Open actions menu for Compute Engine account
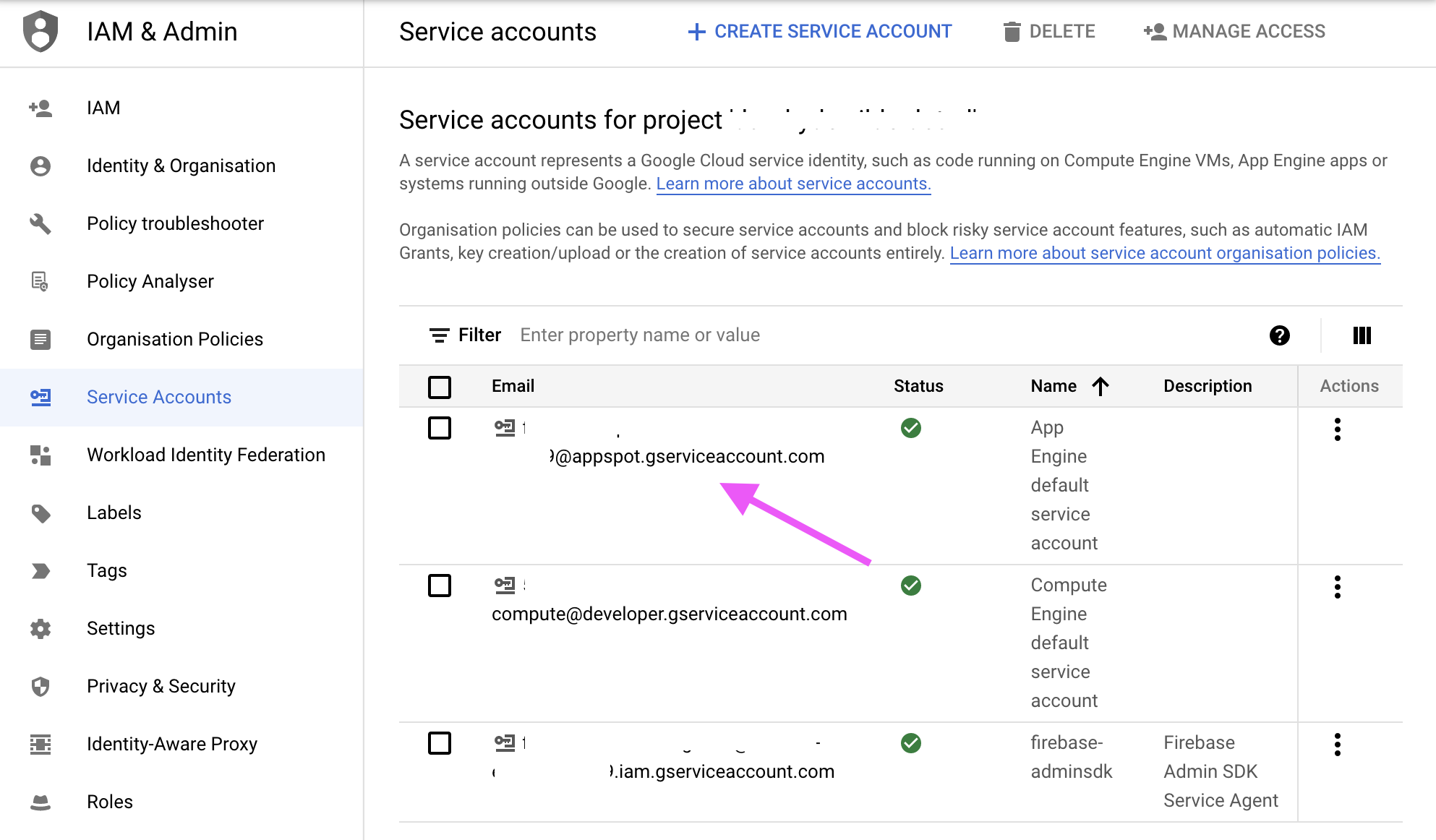This screenshot has height=840, width=1436. point(1337,587)
